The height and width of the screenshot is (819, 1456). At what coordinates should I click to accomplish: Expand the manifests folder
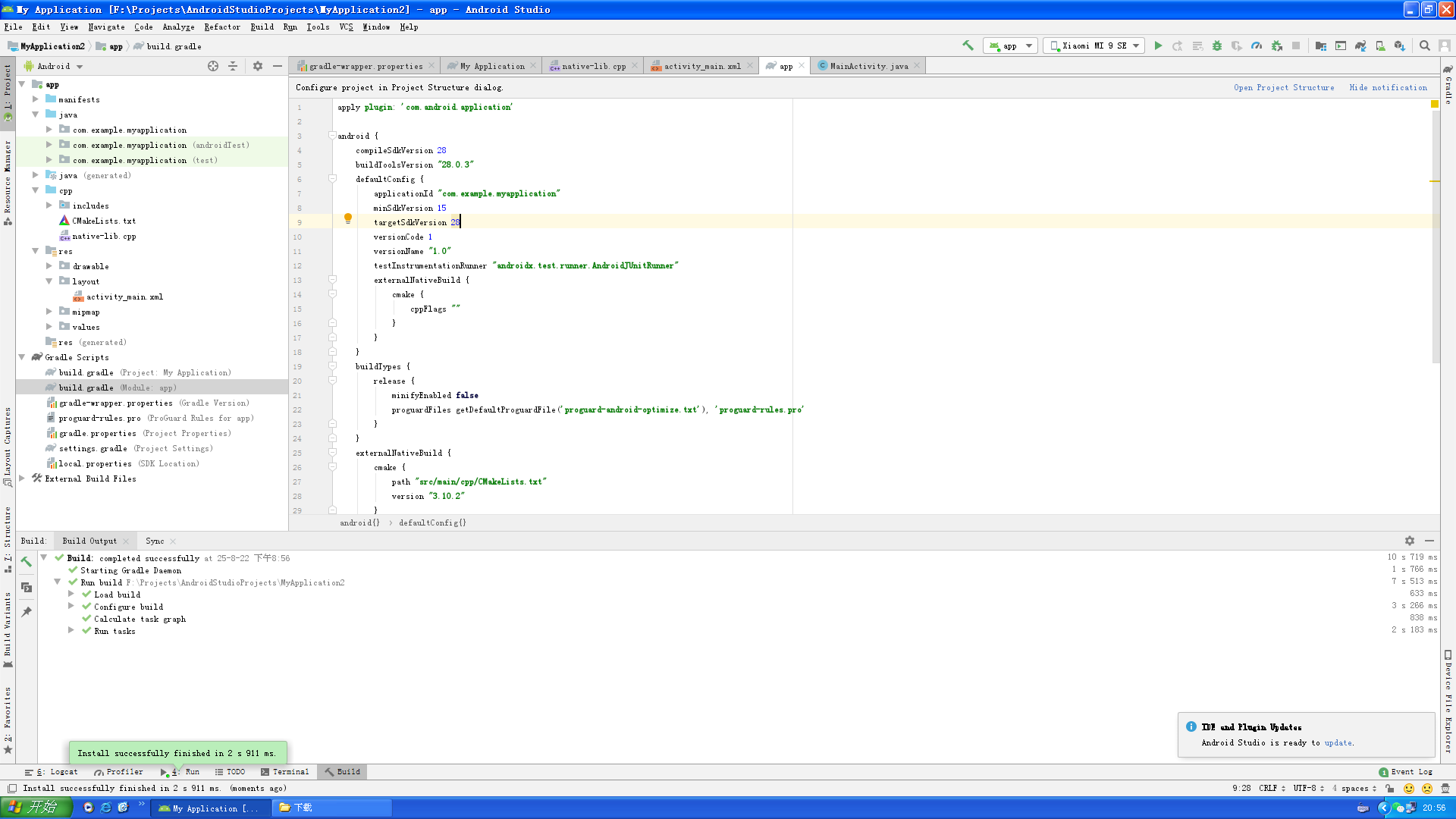tap(36, 99)
